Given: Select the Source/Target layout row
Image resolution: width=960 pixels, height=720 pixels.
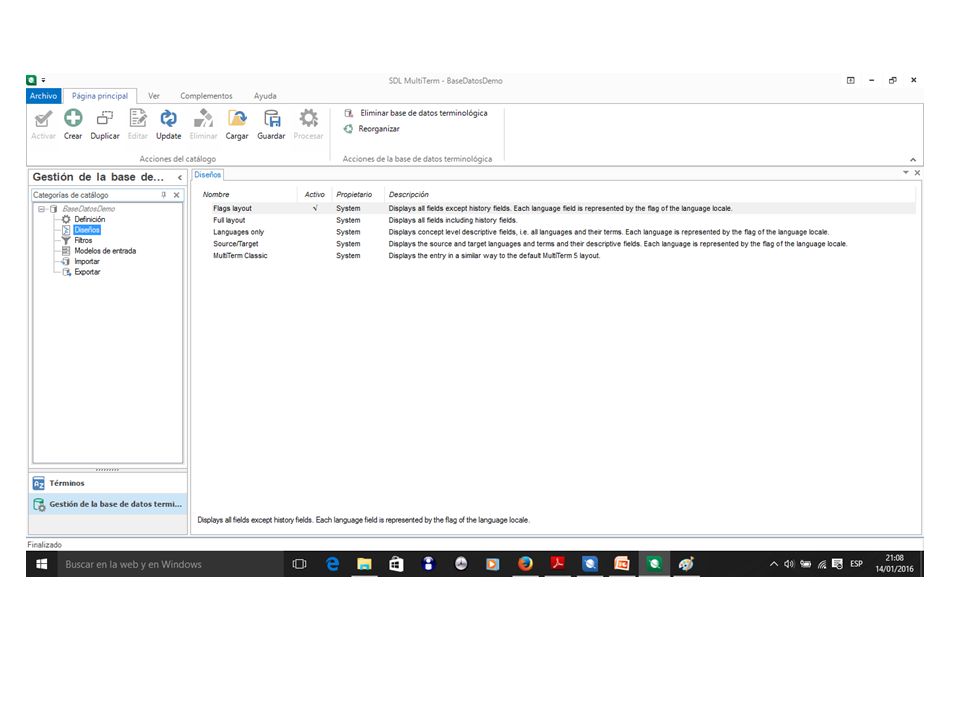Looking at the screenshot, I should pyautogui.click(x=557, y=244).
